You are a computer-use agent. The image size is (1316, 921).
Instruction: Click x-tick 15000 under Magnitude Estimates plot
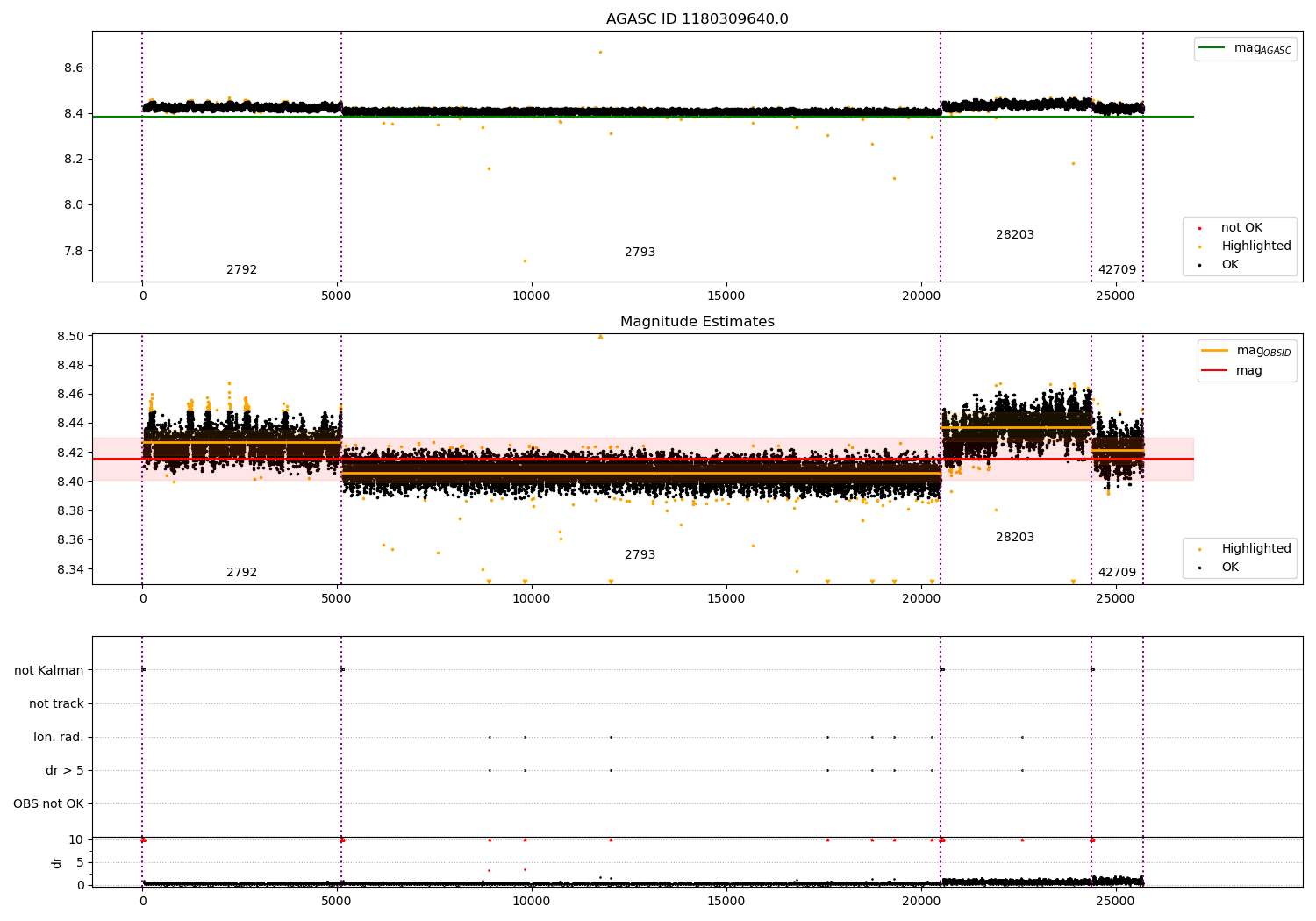726,599
